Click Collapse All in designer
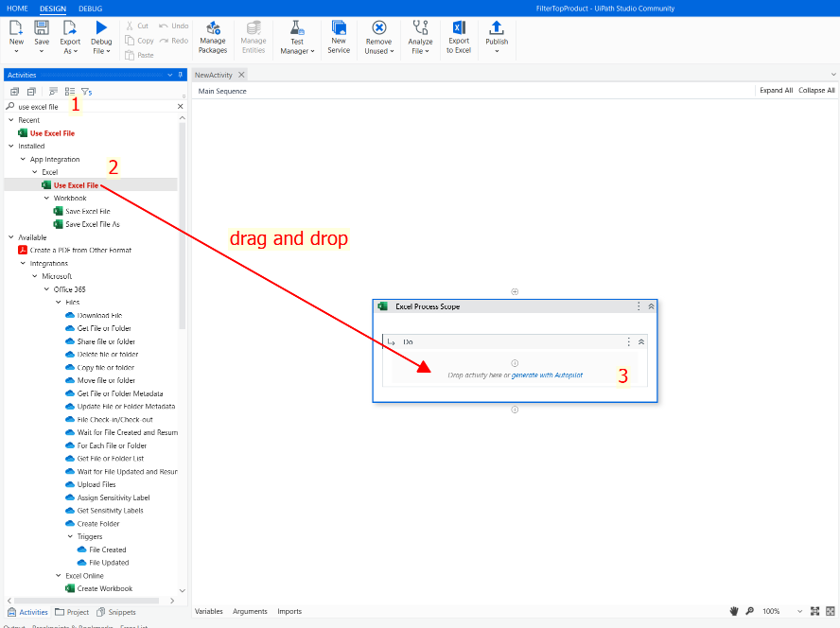 coord(816,91)
